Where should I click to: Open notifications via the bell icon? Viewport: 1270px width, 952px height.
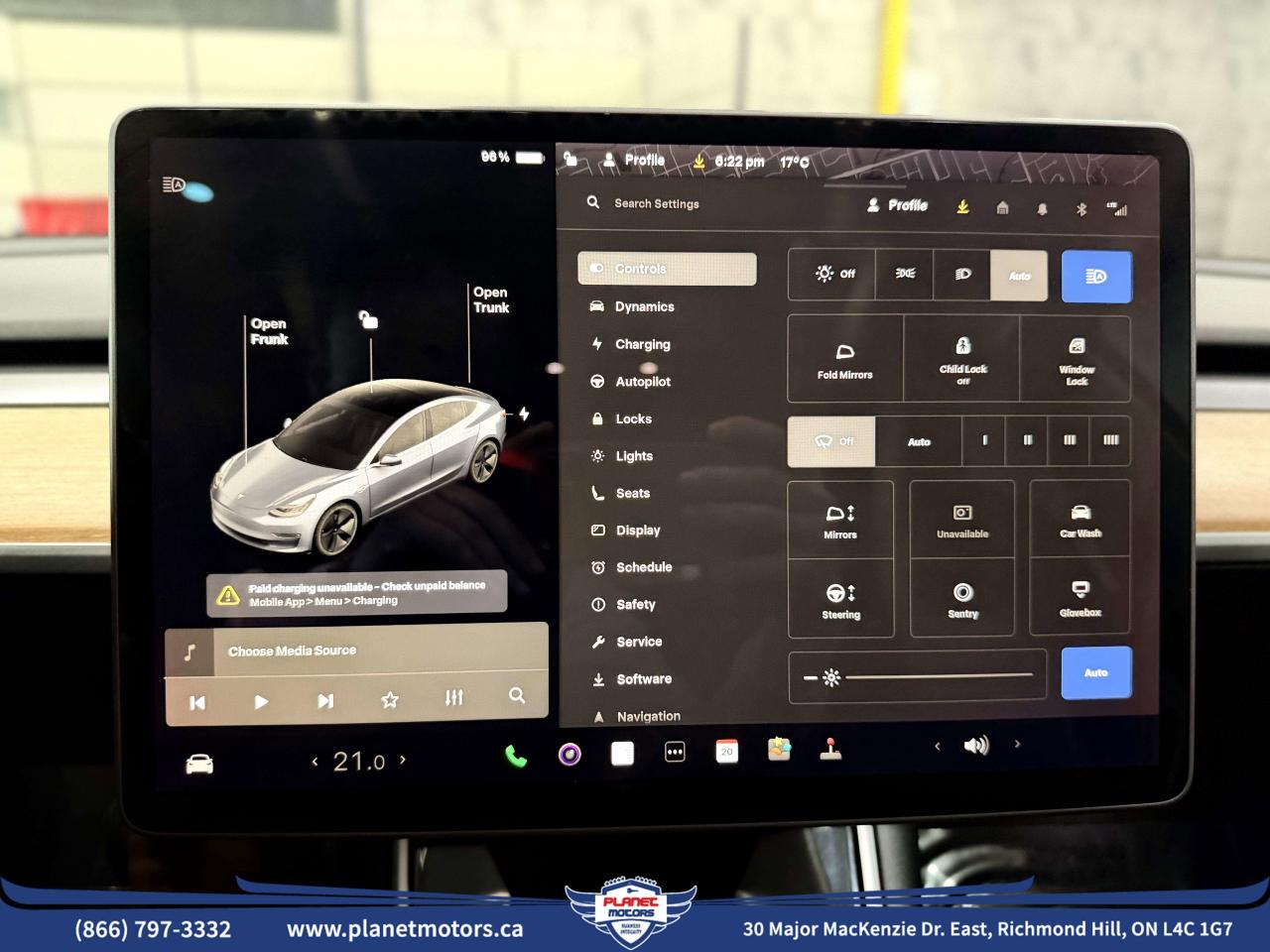point(1041,208)
